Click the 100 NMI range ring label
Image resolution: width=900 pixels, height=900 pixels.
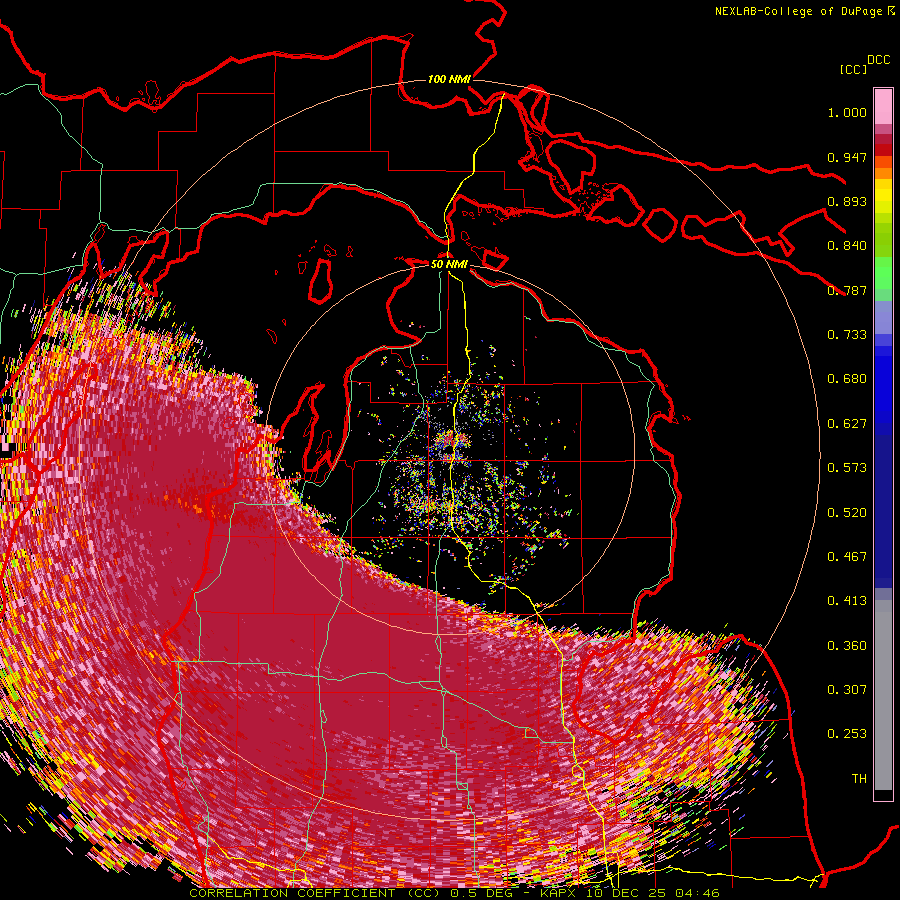(x=449, y=79)
